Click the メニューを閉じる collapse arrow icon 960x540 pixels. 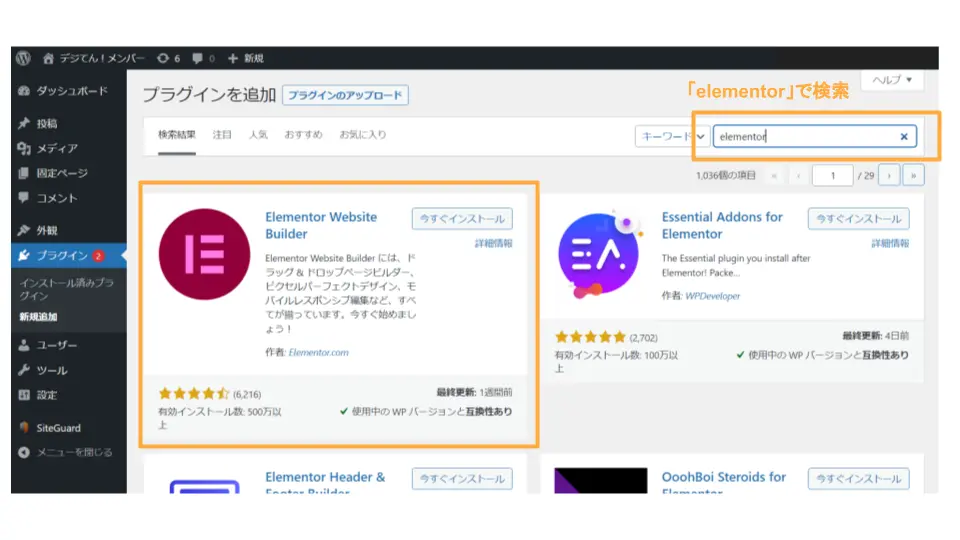(x=24, y=452)
